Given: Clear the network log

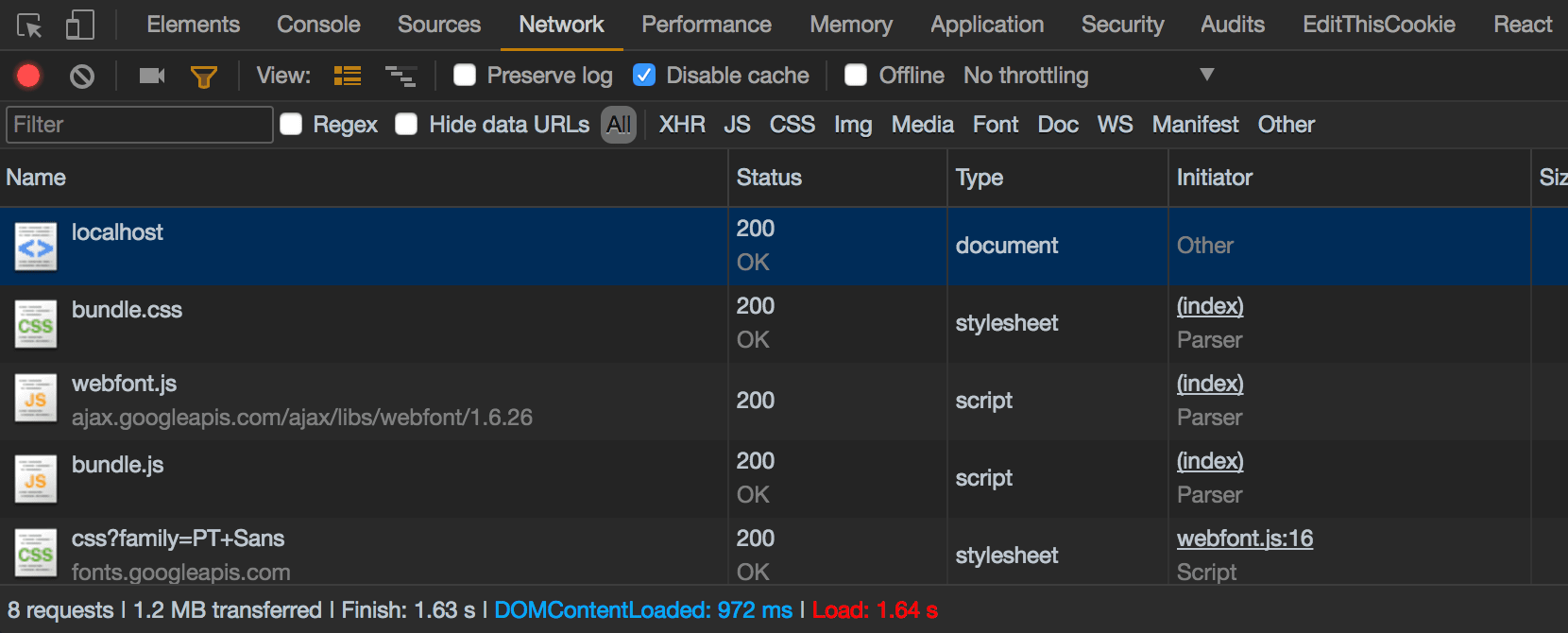Looking at the screenshot, I should click(82, 76).
